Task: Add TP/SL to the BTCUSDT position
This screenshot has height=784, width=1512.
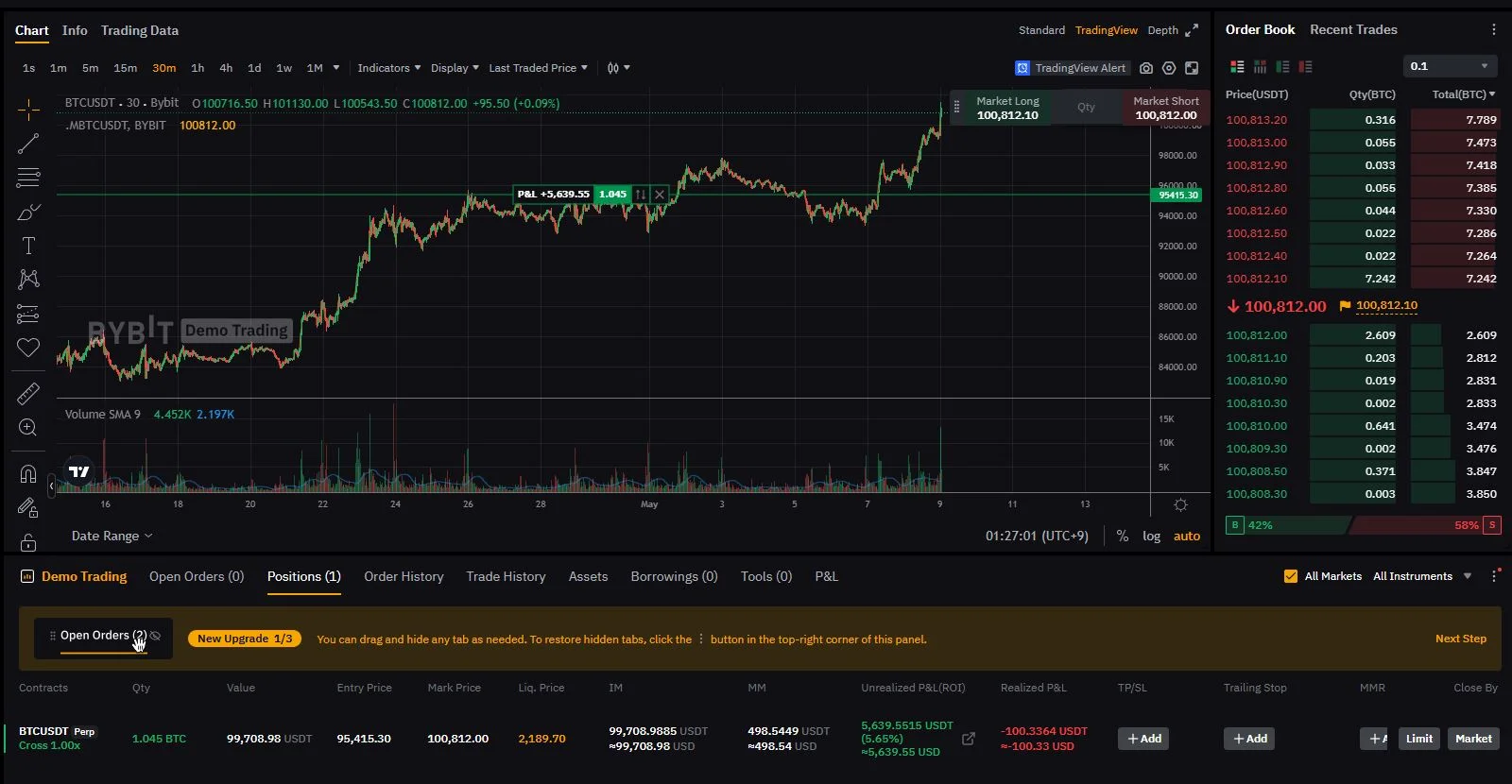Action: tap(1143, 739)
